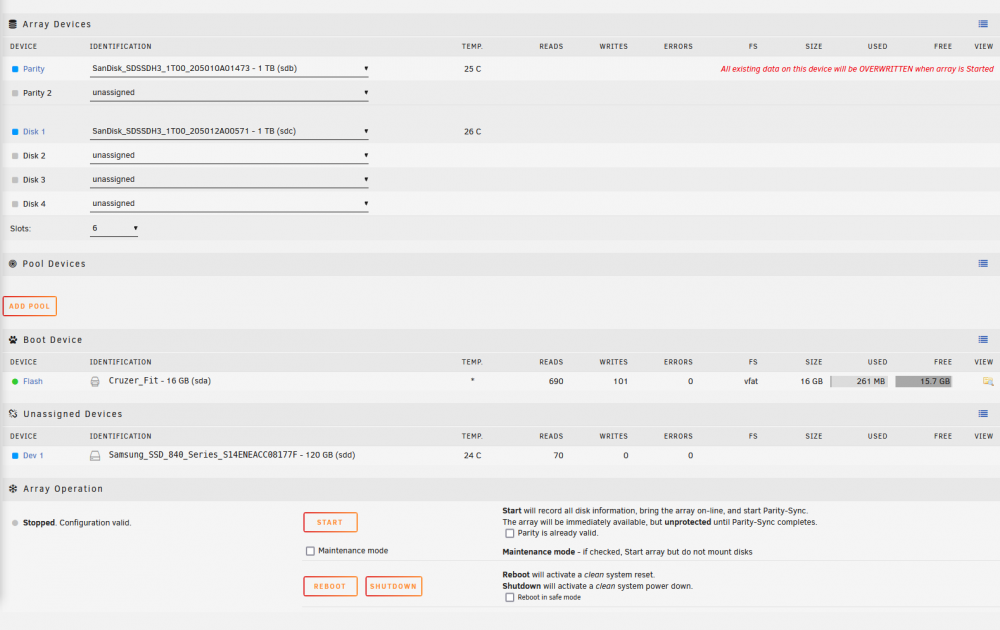This screenshot has height=630, width=1000.
Task: Click the Cruzer_Fit drive icon
Action: pos(95,381)
